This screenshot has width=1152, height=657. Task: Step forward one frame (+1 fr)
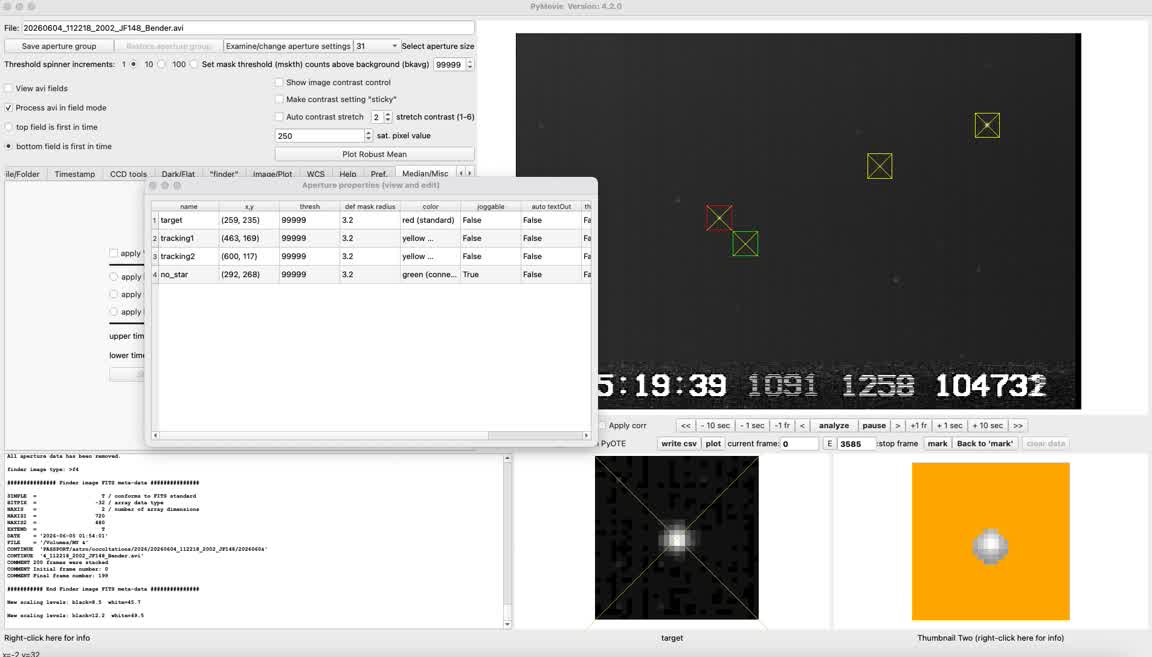(918, 426)
